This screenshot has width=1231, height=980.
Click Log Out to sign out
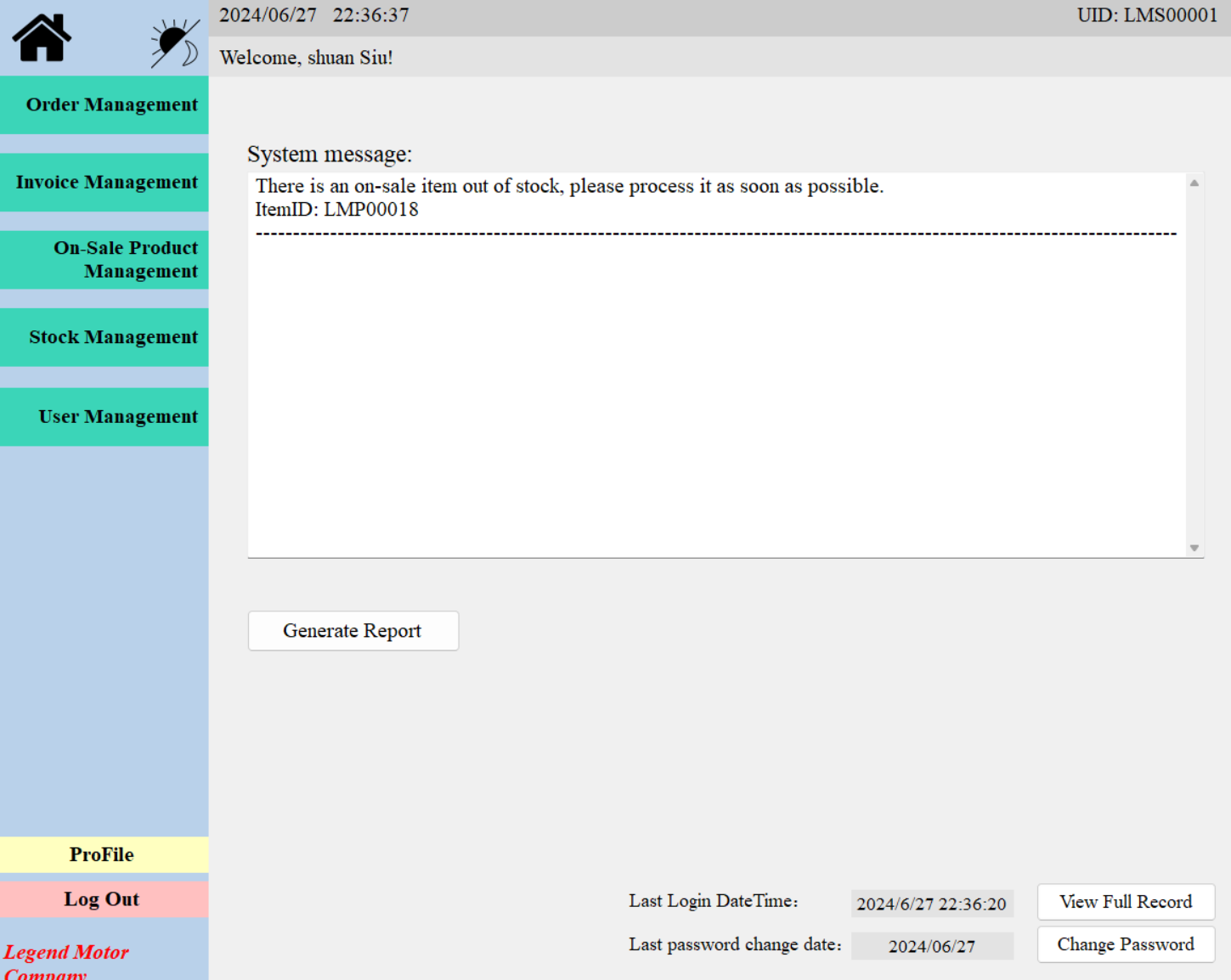pyautogui.click(x=101, y=898)
